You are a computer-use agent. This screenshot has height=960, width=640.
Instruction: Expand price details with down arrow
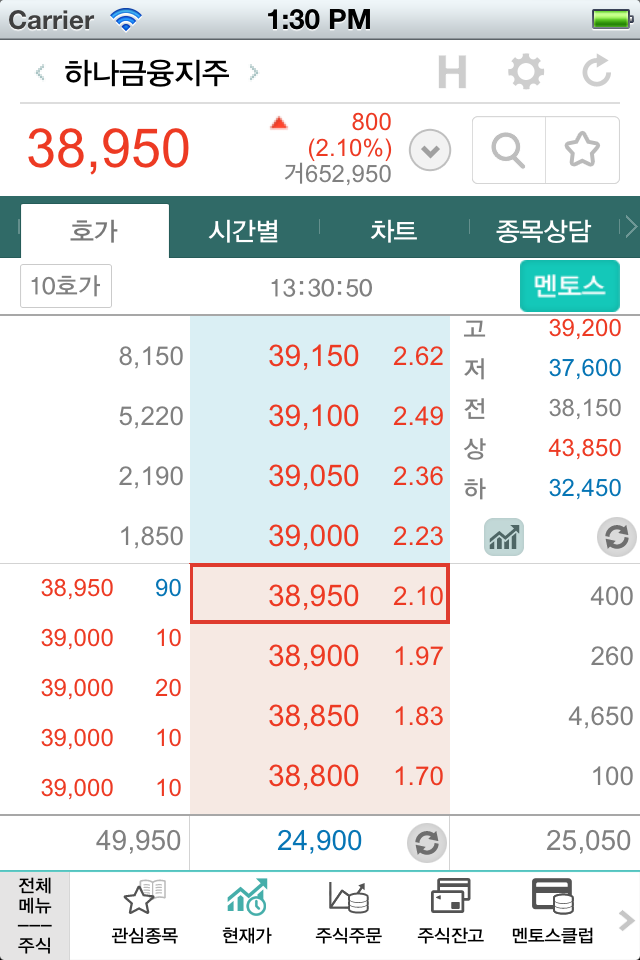430,151
